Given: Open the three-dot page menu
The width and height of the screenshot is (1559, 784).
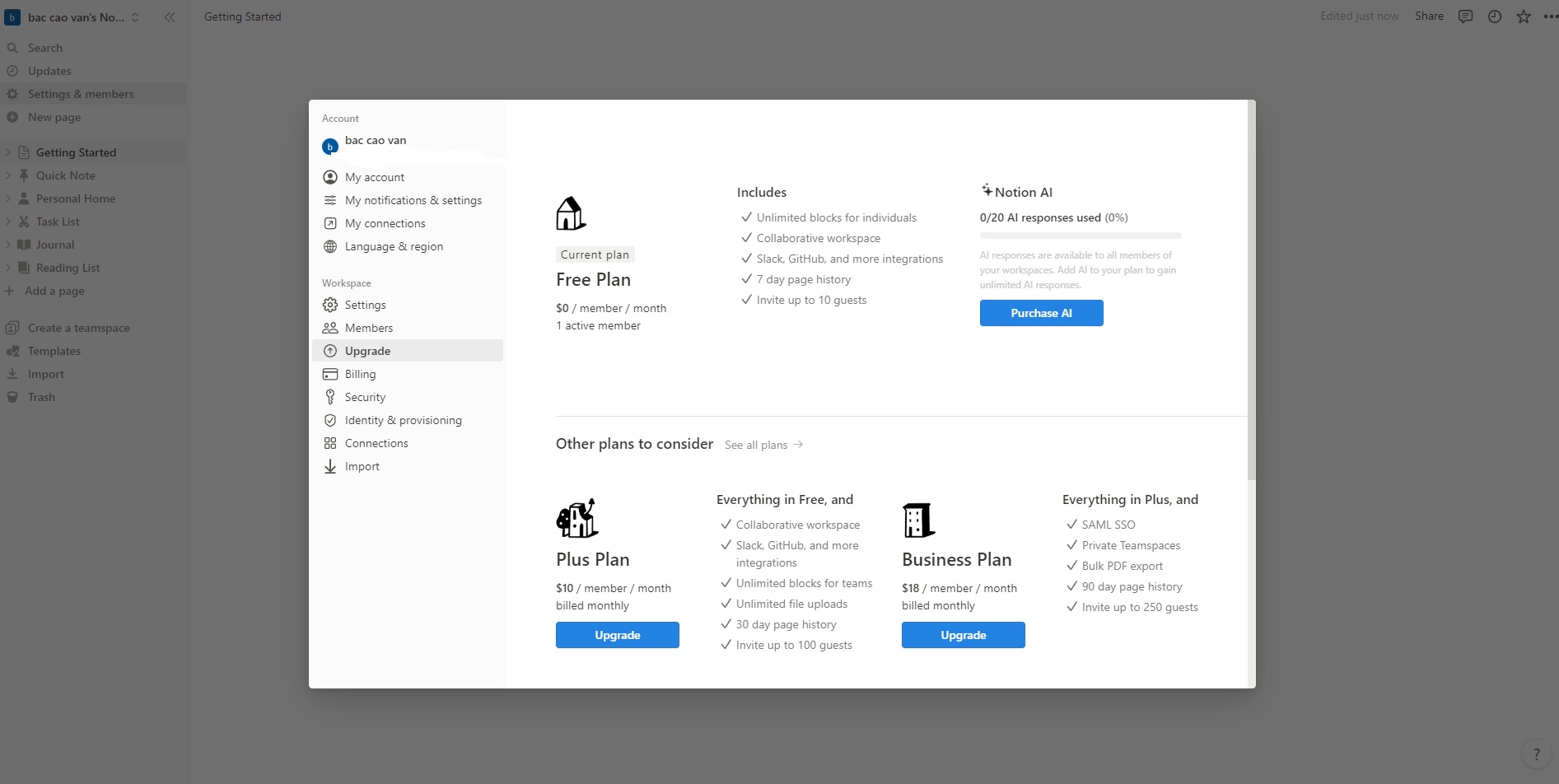Looking at the screenshot, I should 1550,16.
